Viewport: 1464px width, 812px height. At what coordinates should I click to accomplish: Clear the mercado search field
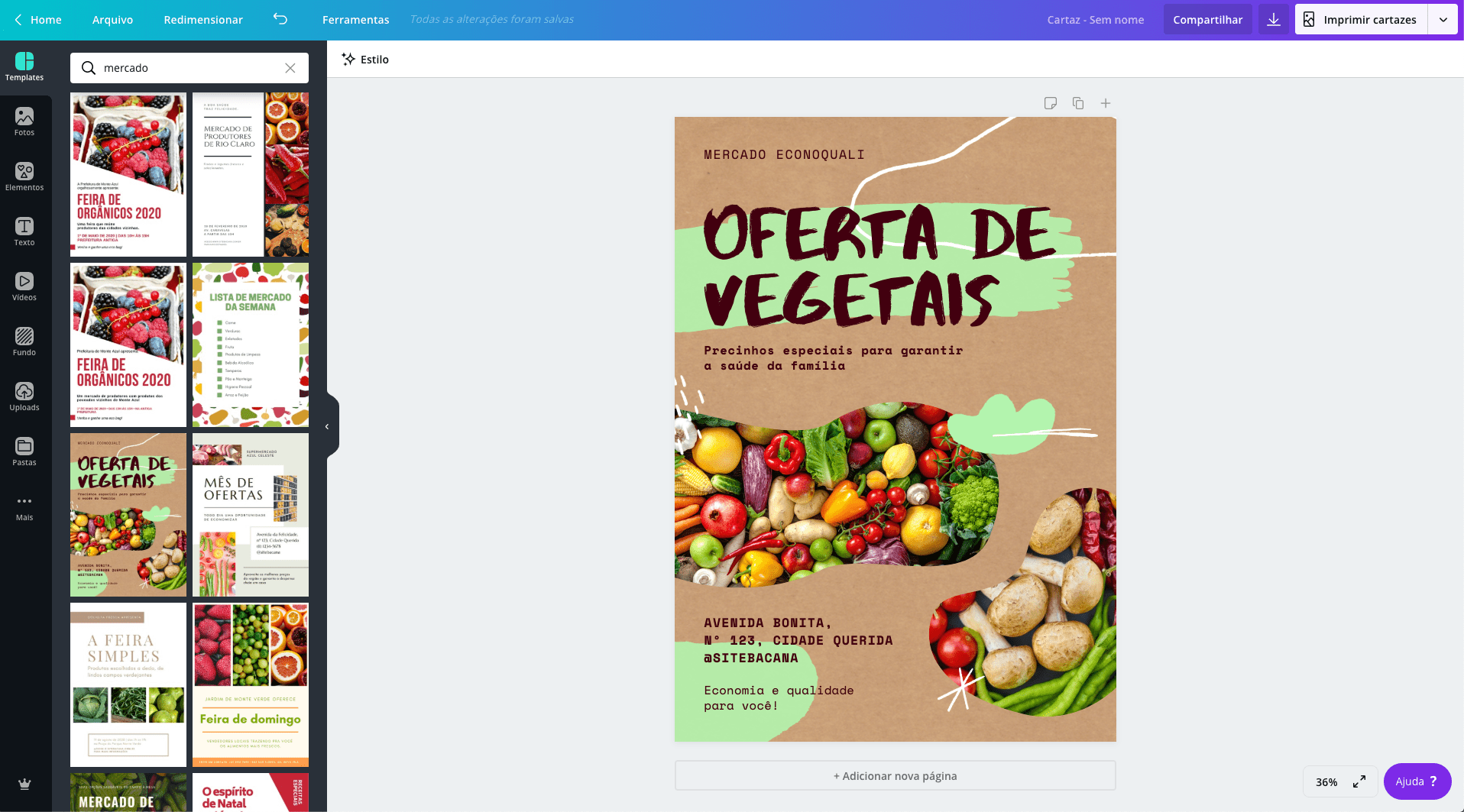[290, 68]
